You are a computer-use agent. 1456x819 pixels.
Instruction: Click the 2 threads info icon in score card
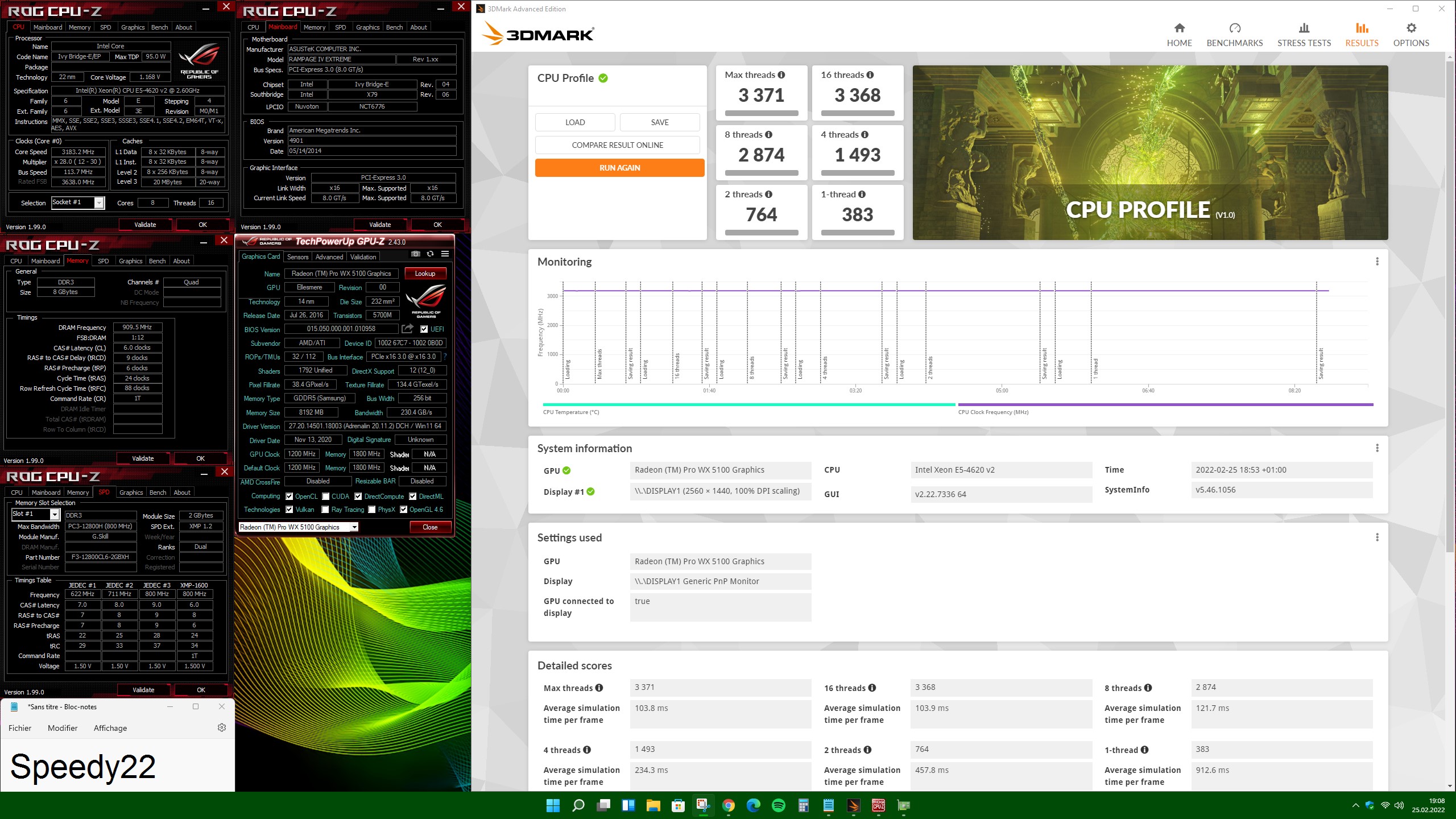click(x=768, y=195)
